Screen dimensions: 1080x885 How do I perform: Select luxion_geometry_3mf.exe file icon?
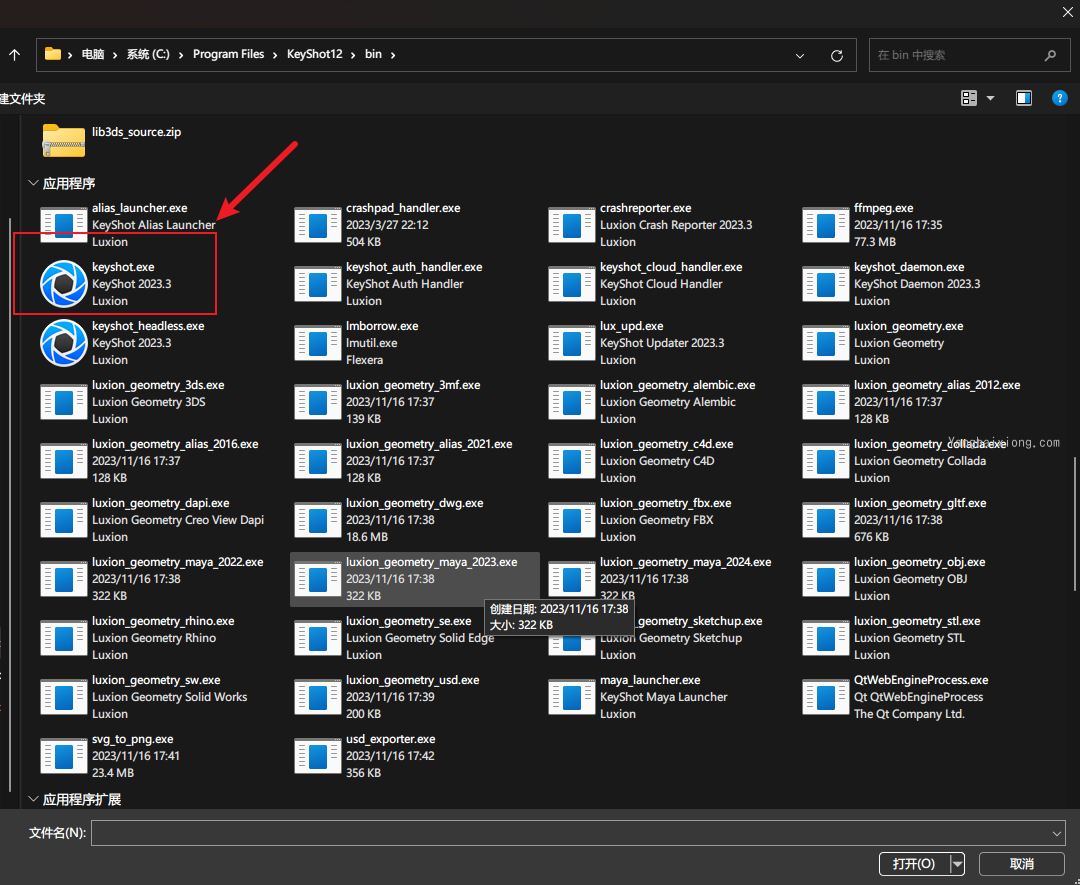click(318, 402)
